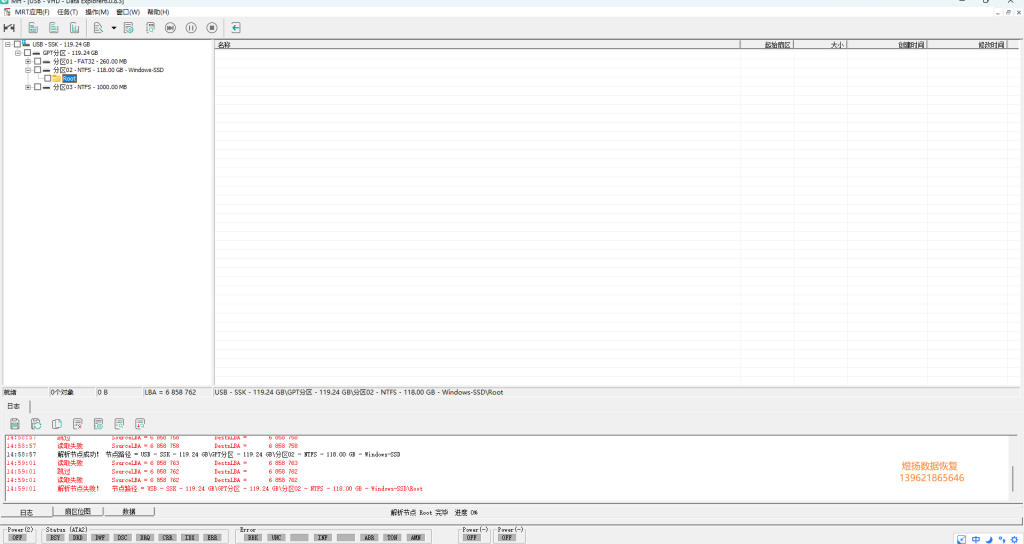Click the log find-next icon with red arrow
The height and width of the screenshot is (544, 1024).
click(140, 424)
